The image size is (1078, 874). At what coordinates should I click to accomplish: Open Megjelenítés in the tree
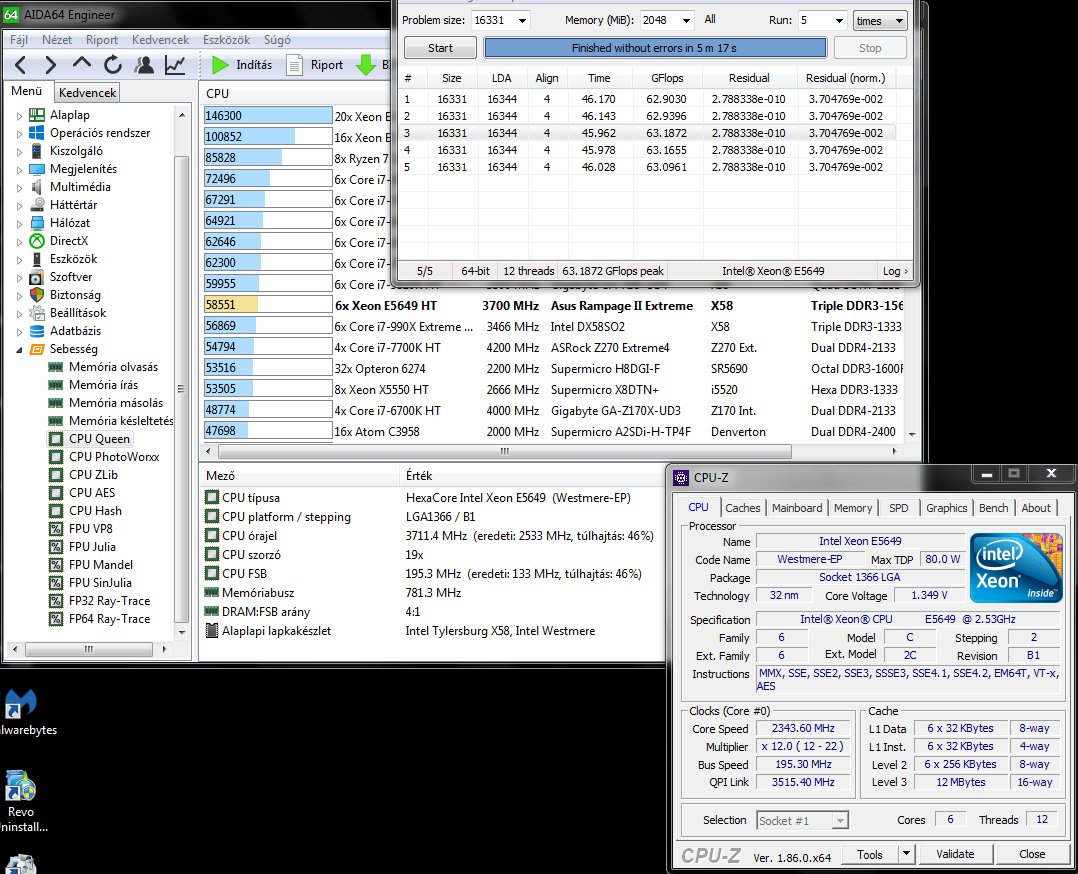[83, 168]
